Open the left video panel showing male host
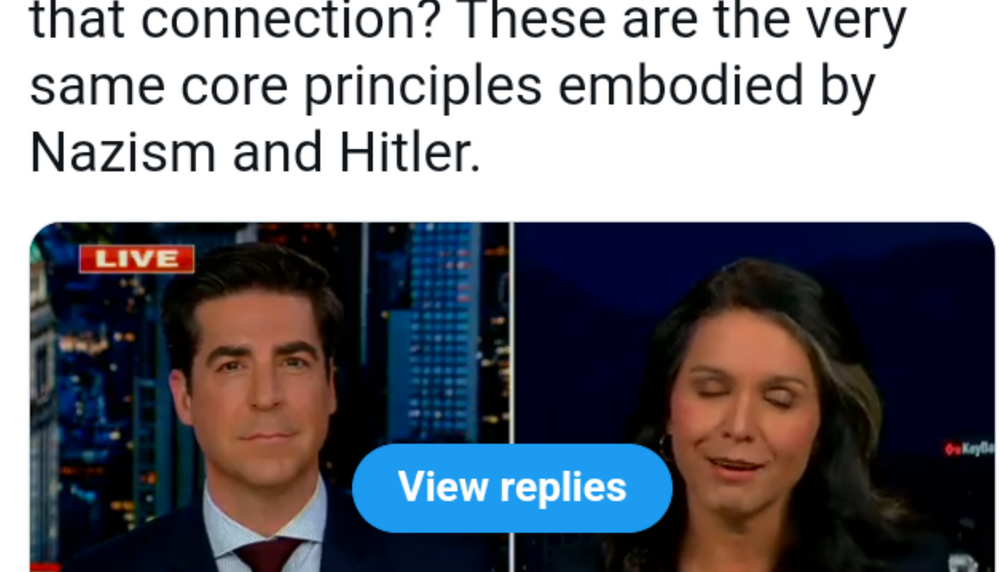The width and height of the screenshot is (1000, 572). 270,397
